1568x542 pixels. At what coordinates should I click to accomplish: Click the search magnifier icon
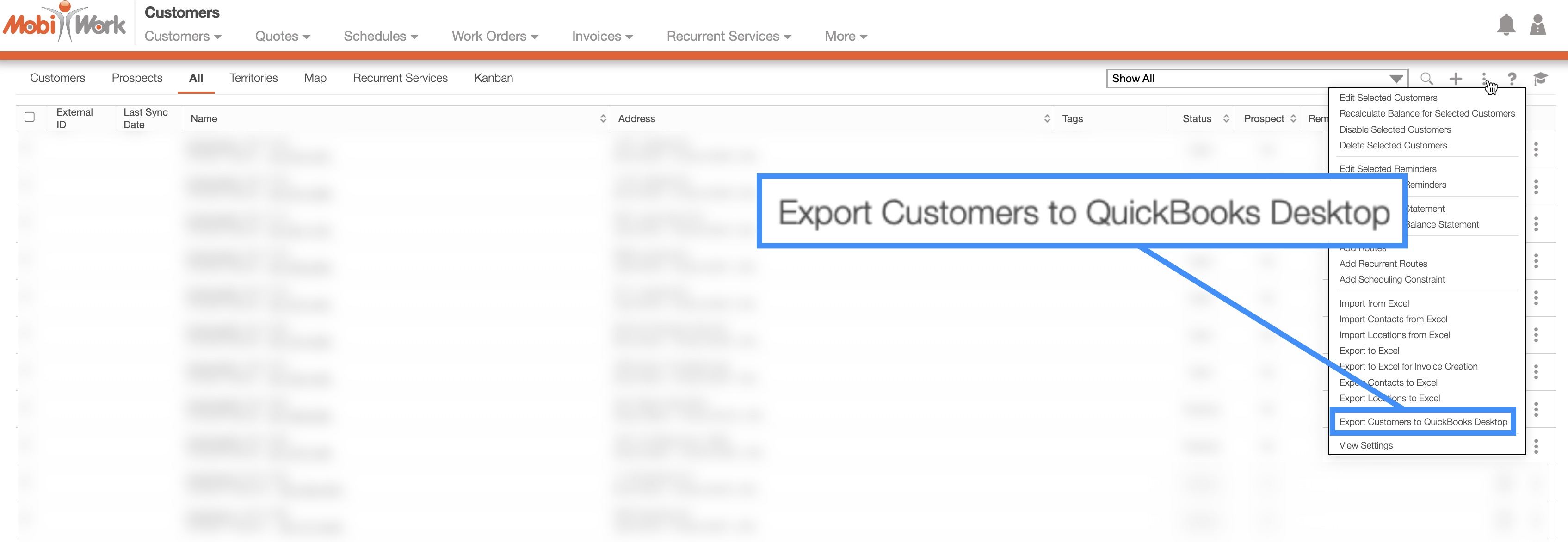coord(1426,79)
